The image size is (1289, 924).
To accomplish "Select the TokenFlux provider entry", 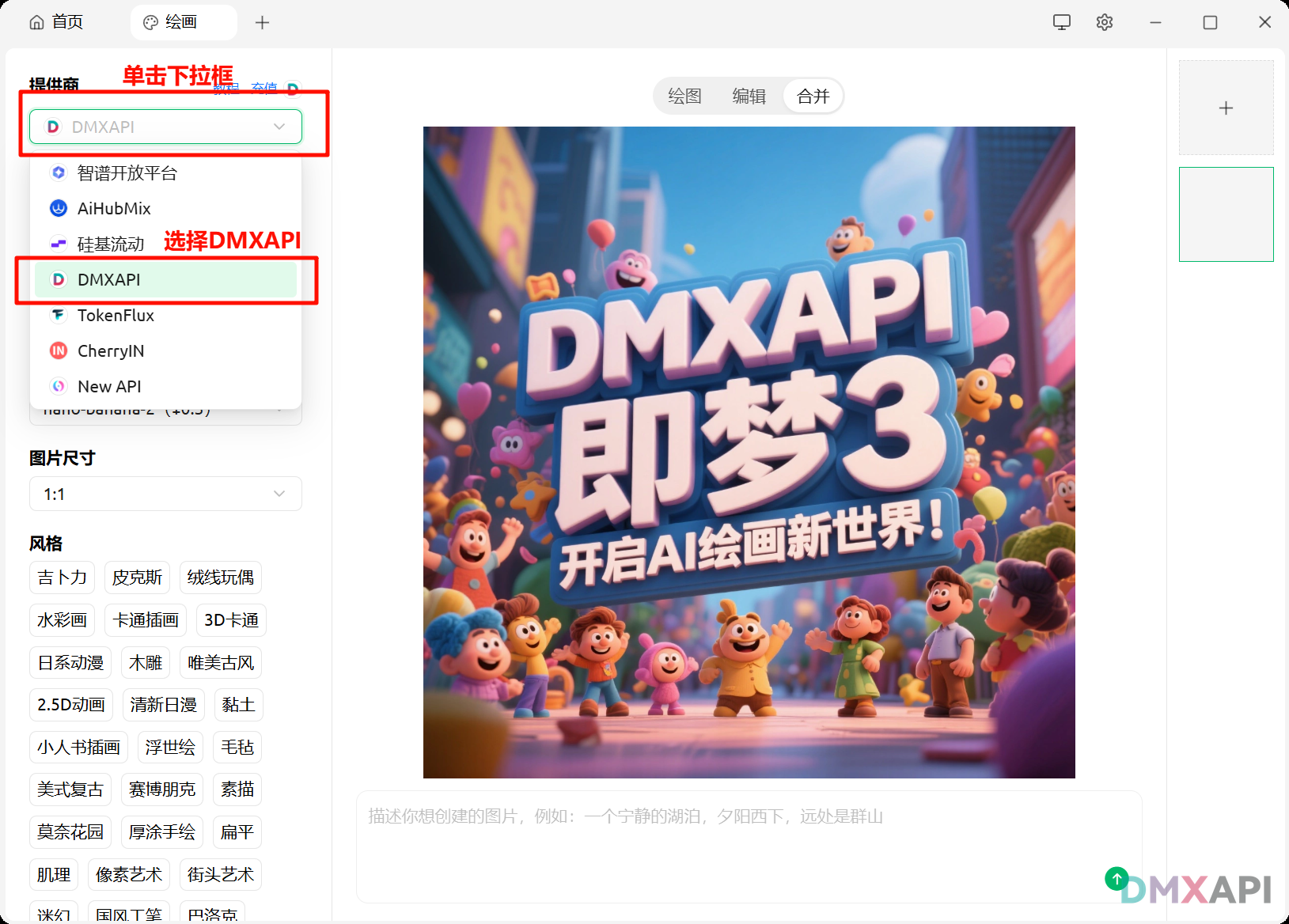I will tap(115, 315).
